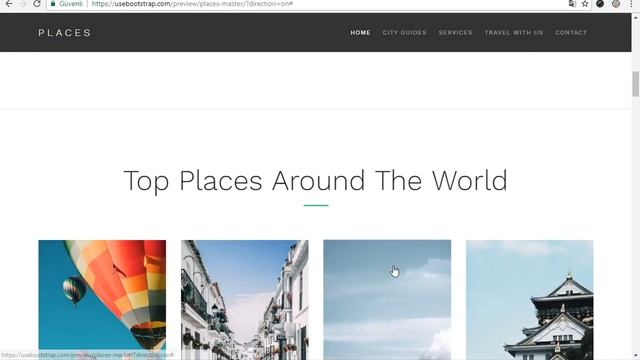Click the dark round extension icon

[x=600, y=4]
